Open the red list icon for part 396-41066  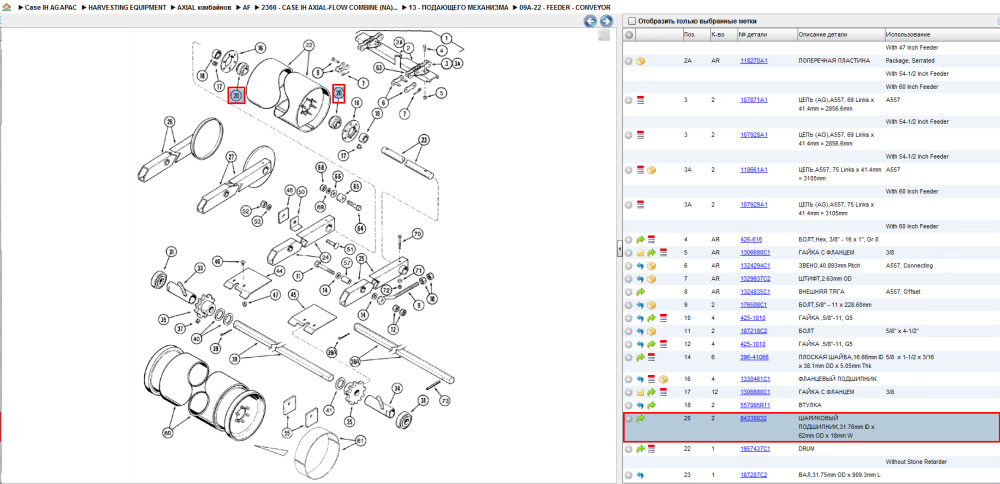point(651,357)
